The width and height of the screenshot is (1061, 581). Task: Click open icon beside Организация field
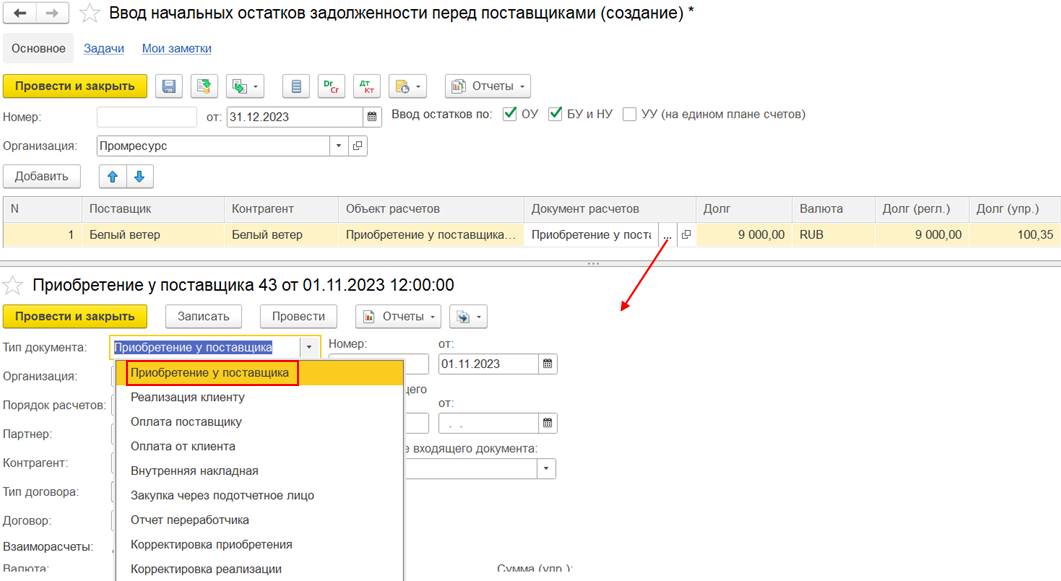tap(358, 146)
